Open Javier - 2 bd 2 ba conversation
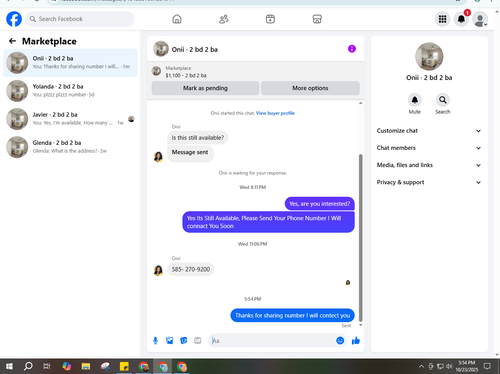500x374 pixels. pos(70,119)
